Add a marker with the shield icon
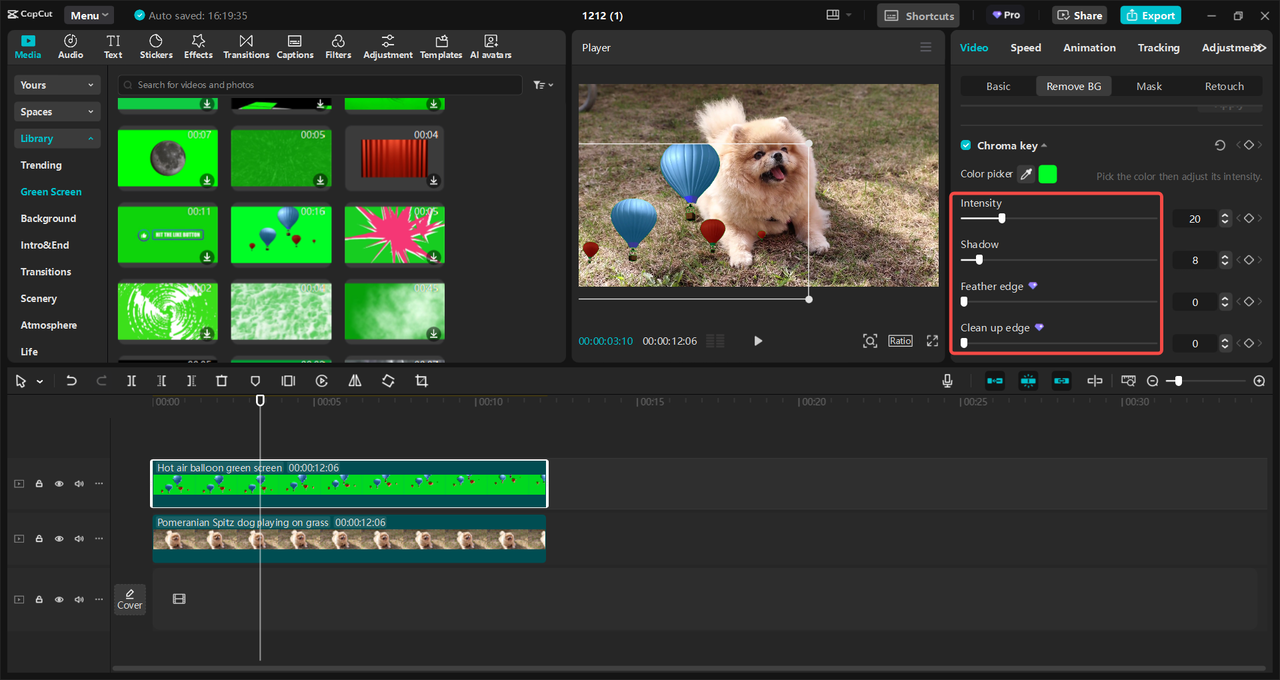The width and height of the screenshot is (1280, 680). (255, 381)
